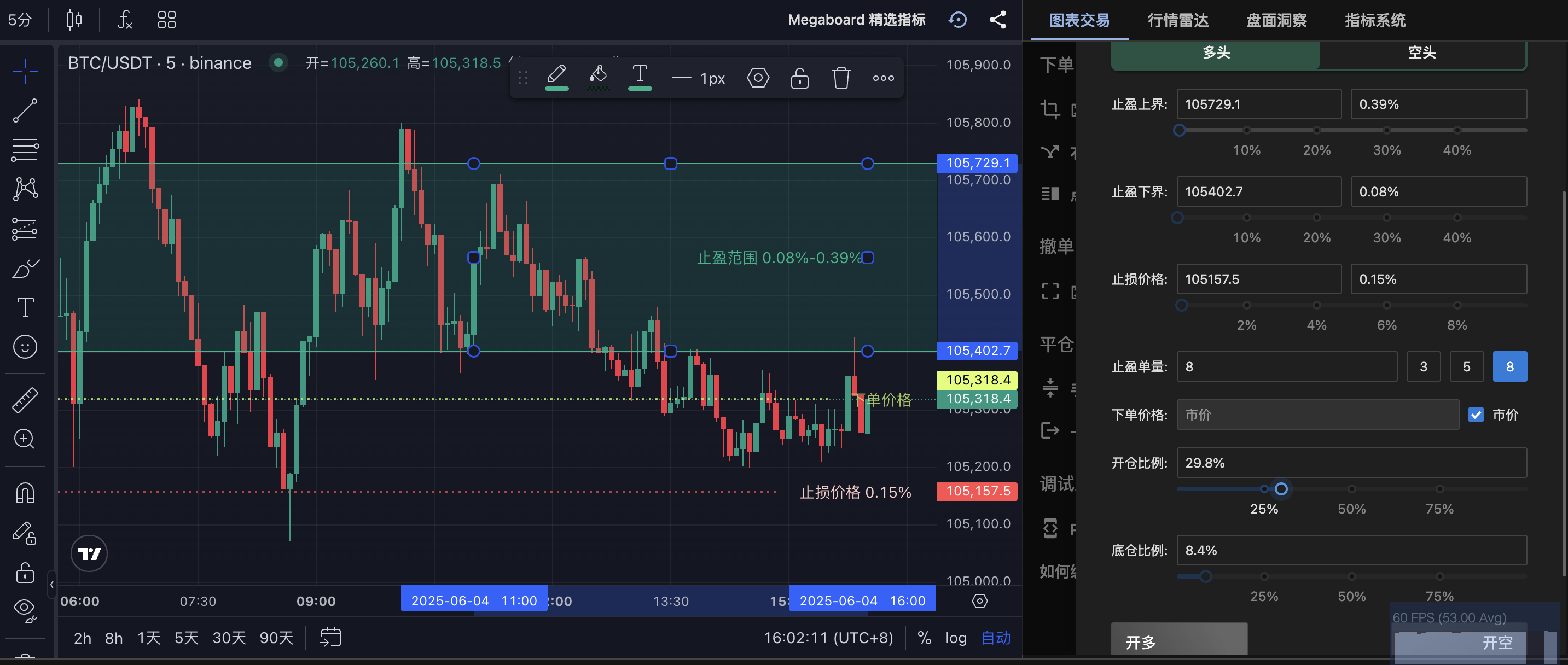
Task: Select the 空头 short position tab
Action: (1421, 53)
